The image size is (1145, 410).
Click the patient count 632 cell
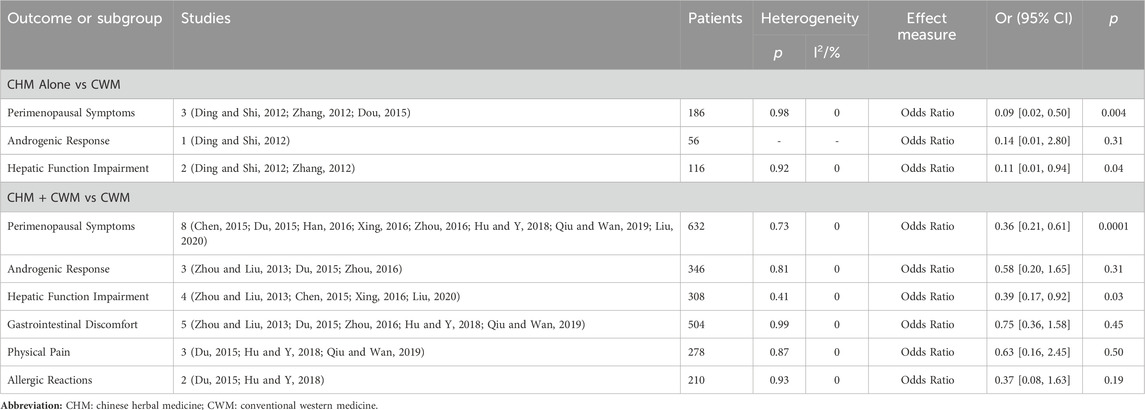click(x=698, y=227)
